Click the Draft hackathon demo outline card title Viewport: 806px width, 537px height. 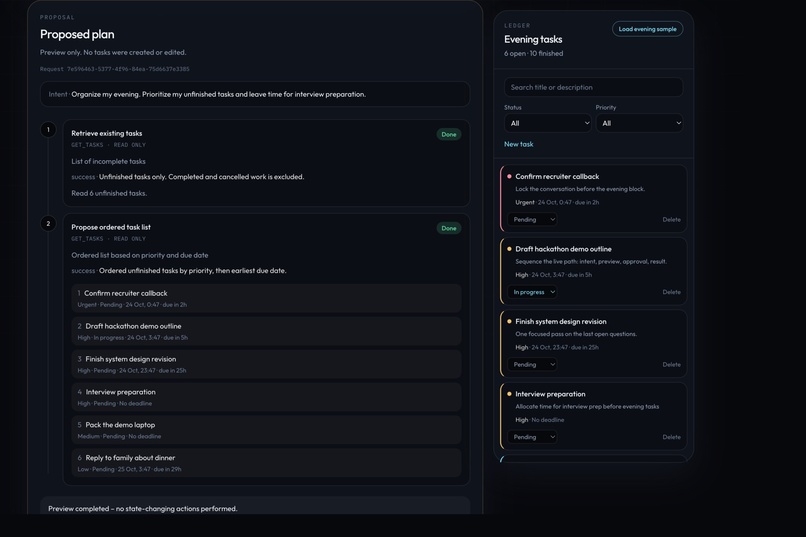coord(563,249)
